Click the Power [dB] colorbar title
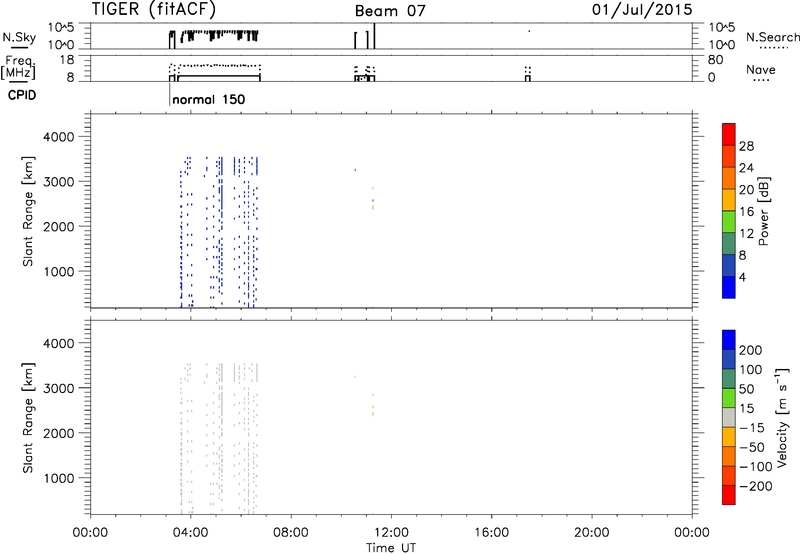Viewport: 800px width, 554px height. pyautogui.click(x=763, y=211)
